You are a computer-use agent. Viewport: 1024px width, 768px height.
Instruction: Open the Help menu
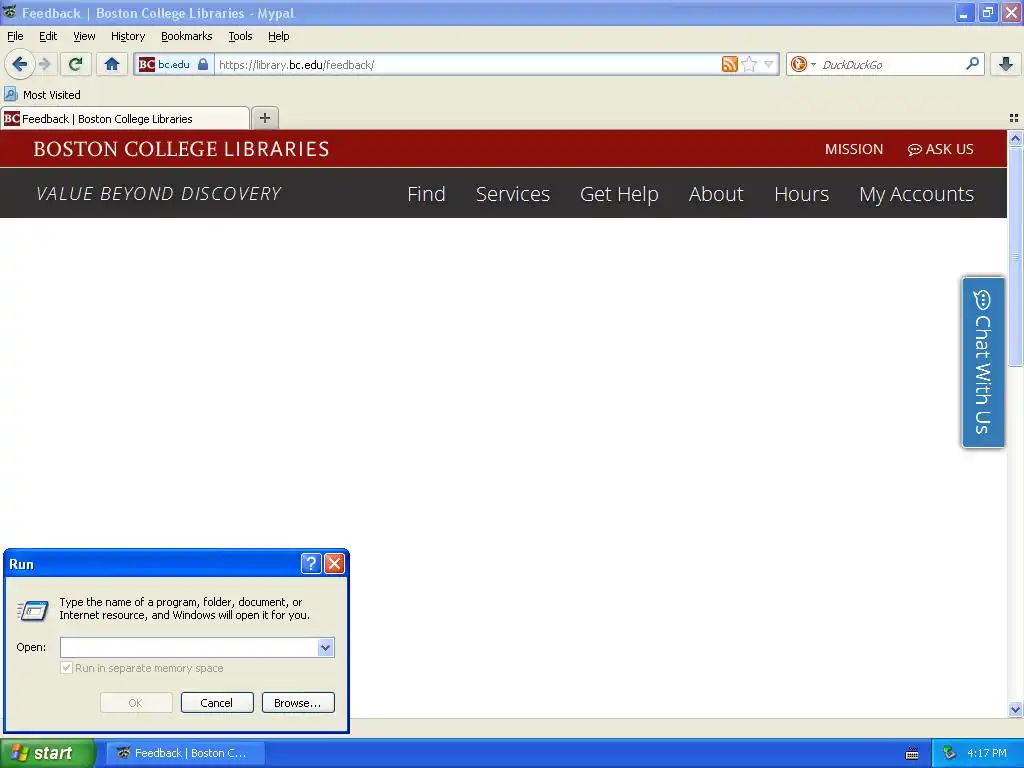(278, 36)
